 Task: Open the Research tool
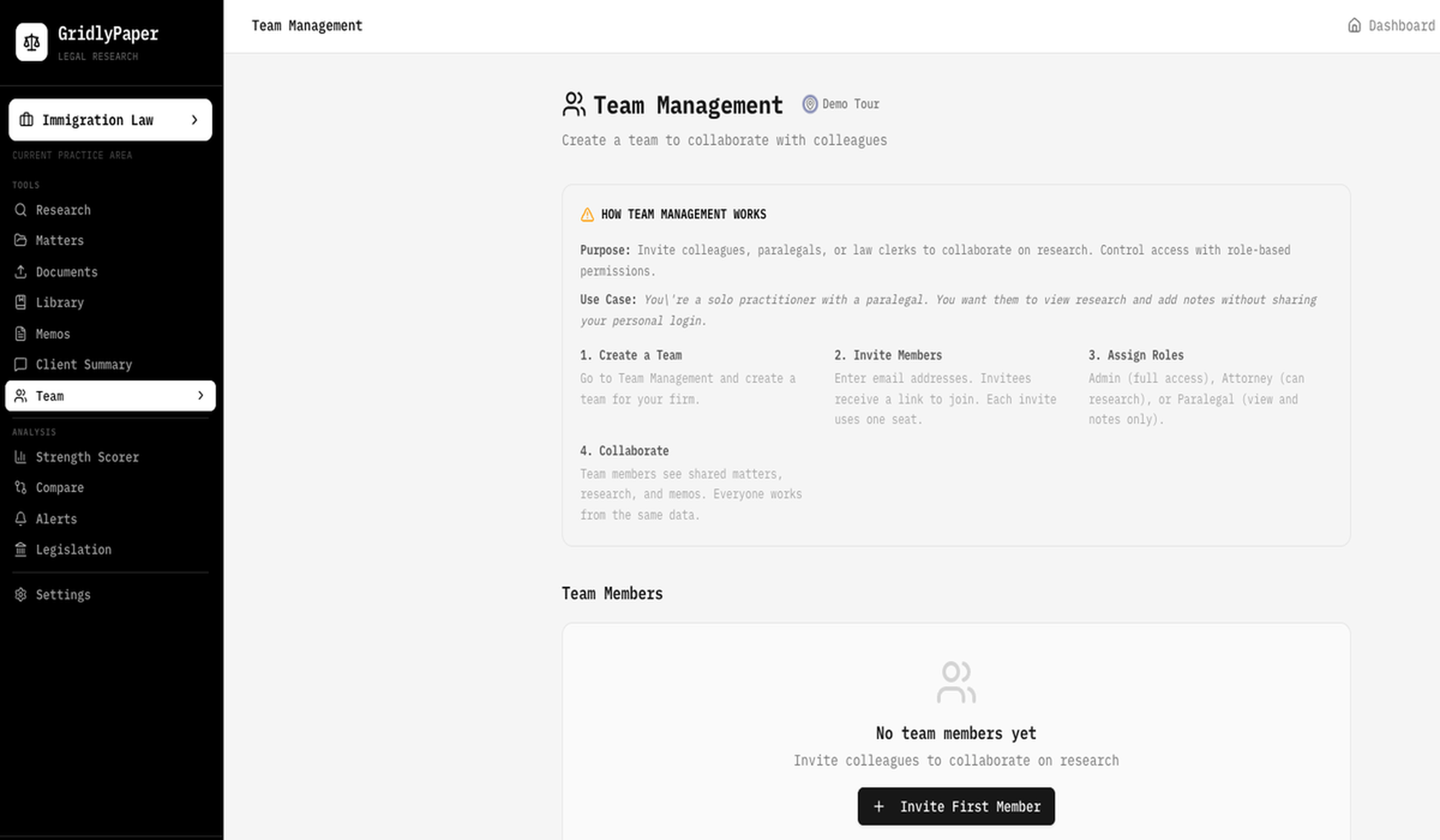pos(110,210)
